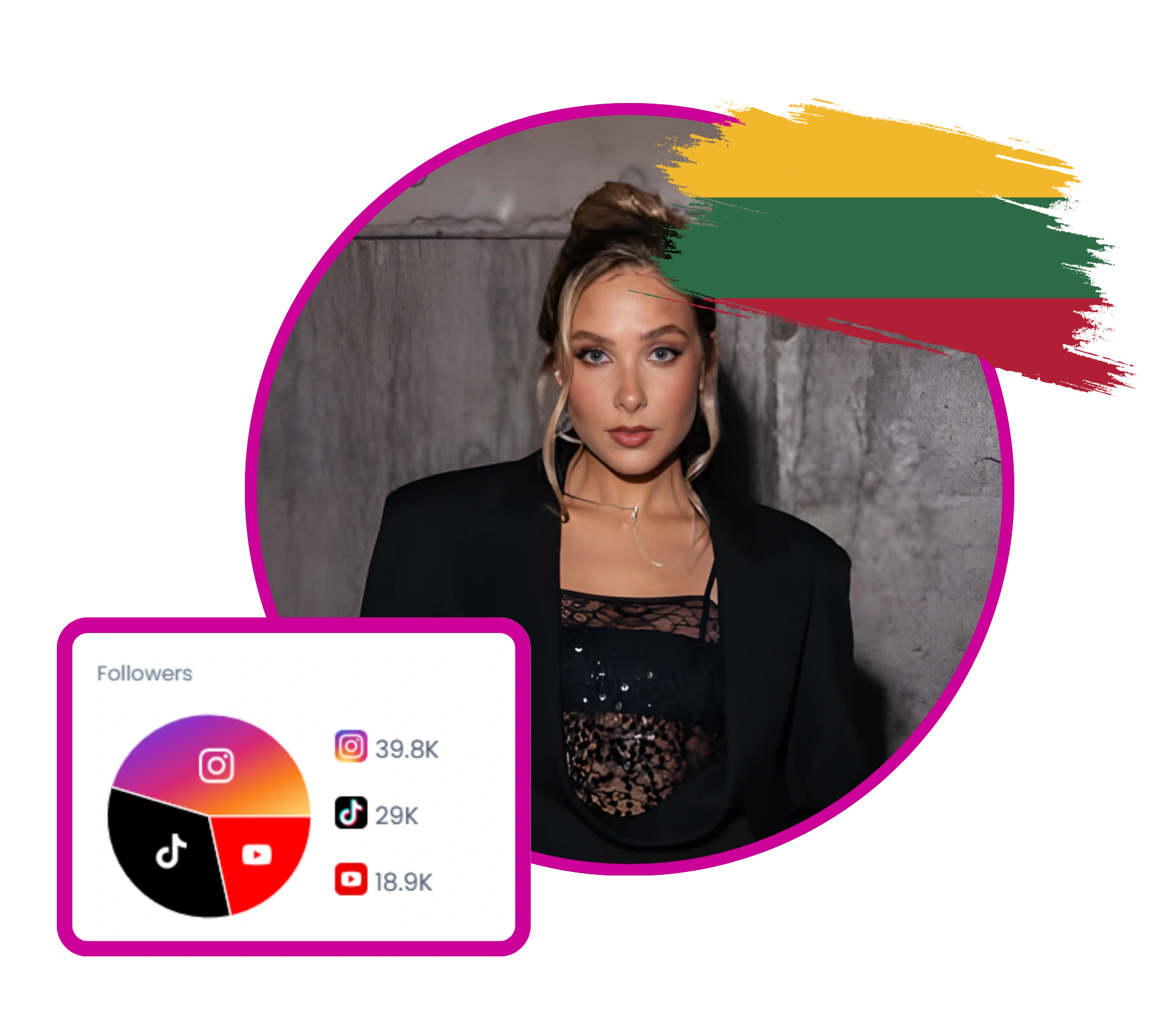Click the Followers heading label

[x=144, y=673]
